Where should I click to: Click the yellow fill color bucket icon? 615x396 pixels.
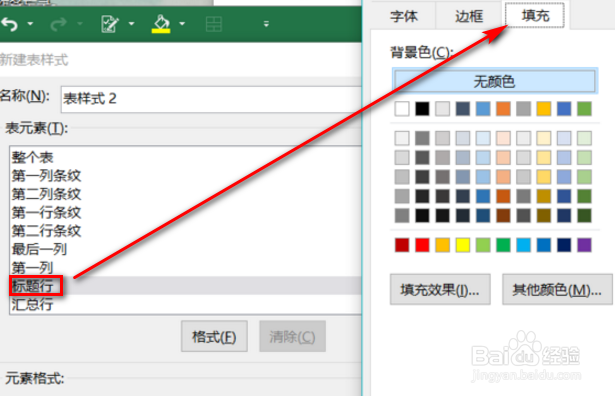(x=161, y=24)
